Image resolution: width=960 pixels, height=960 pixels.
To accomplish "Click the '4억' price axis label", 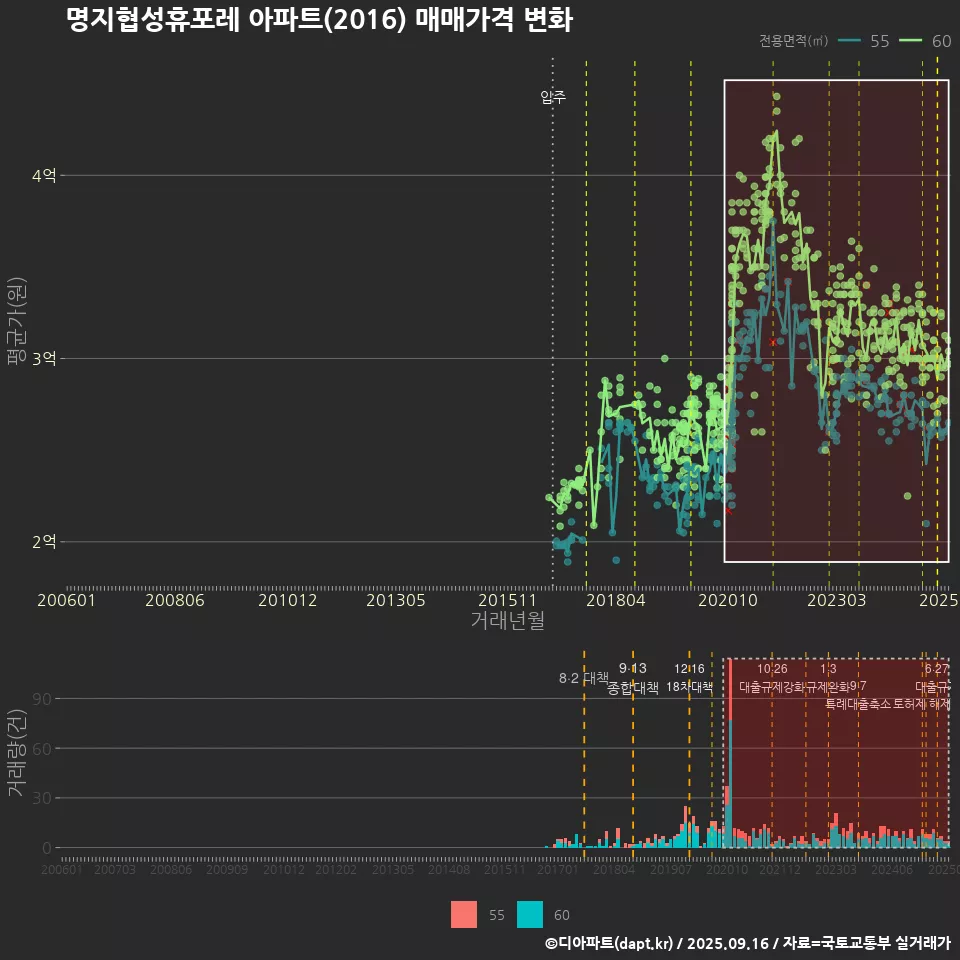I will coord(44,176).
